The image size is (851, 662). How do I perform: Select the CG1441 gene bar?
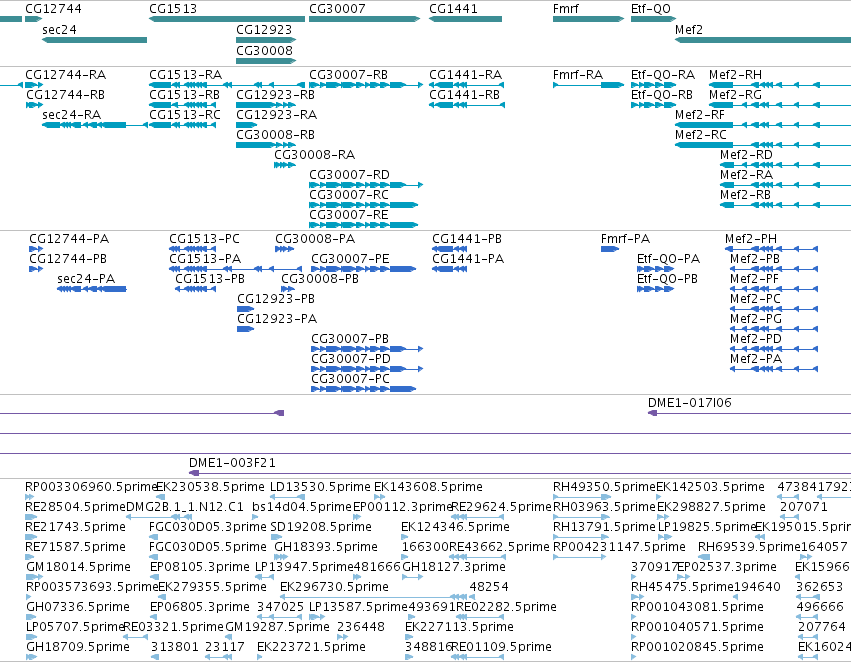point(465,19)
